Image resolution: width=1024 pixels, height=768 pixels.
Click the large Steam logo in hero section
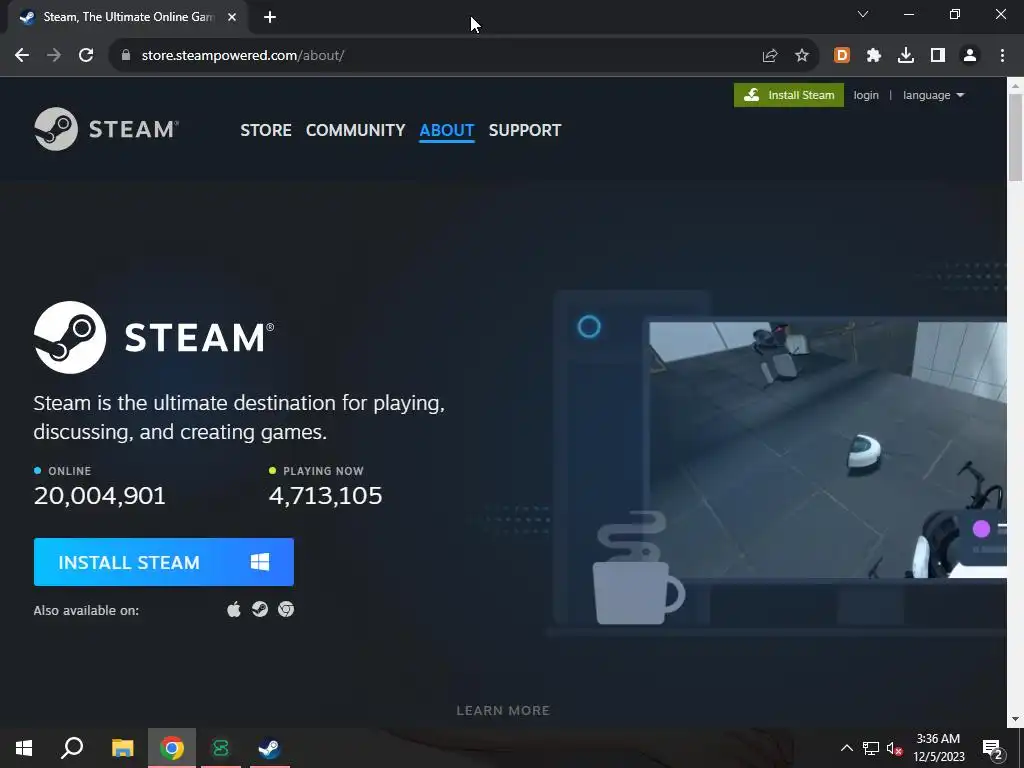tap(154, 338)
